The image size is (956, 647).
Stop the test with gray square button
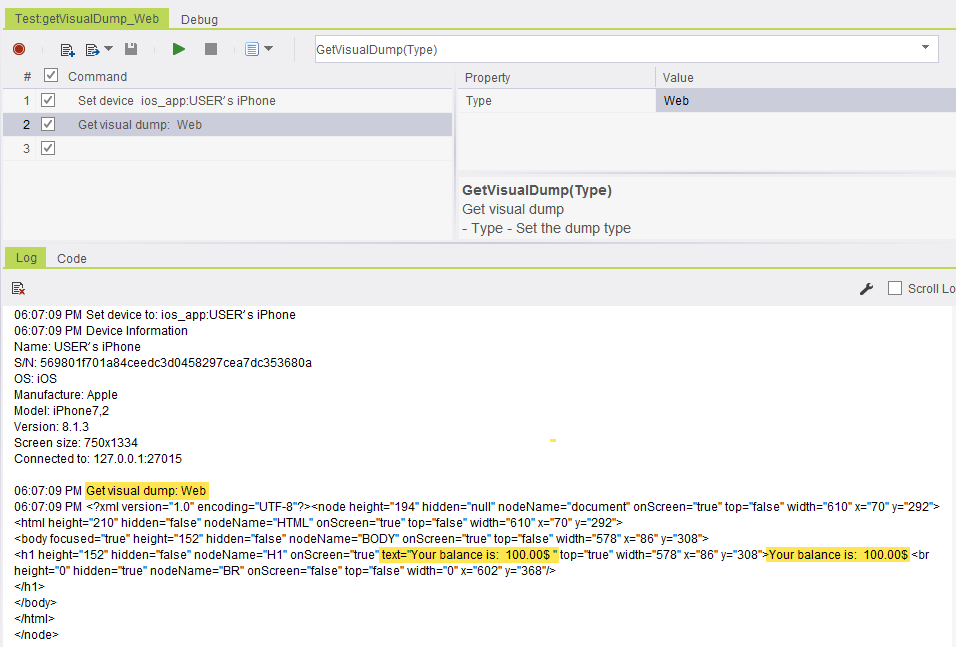(210, 49)
